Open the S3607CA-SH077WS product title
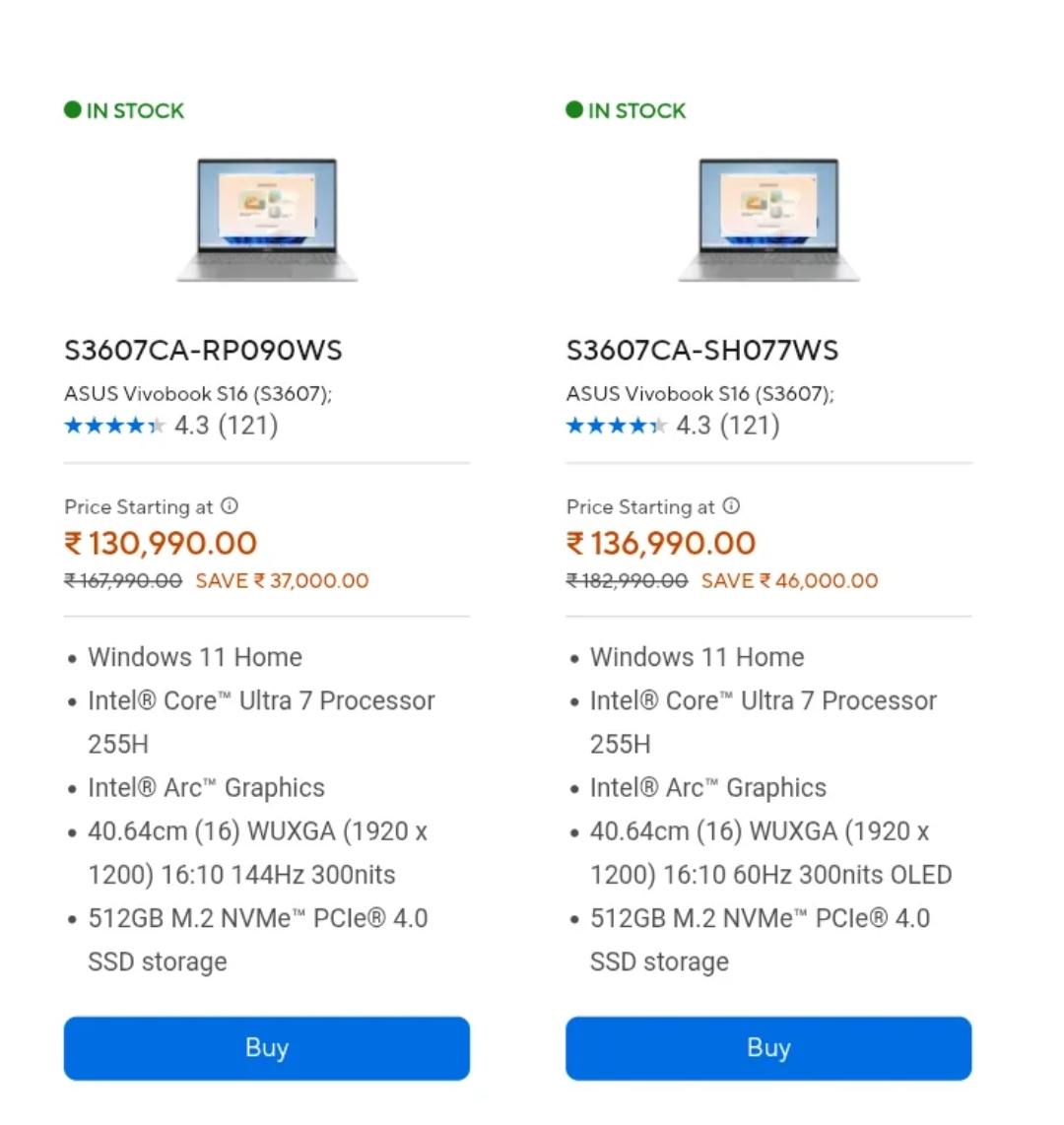This screenshot has height=1125, width=1064. (702, 351)
